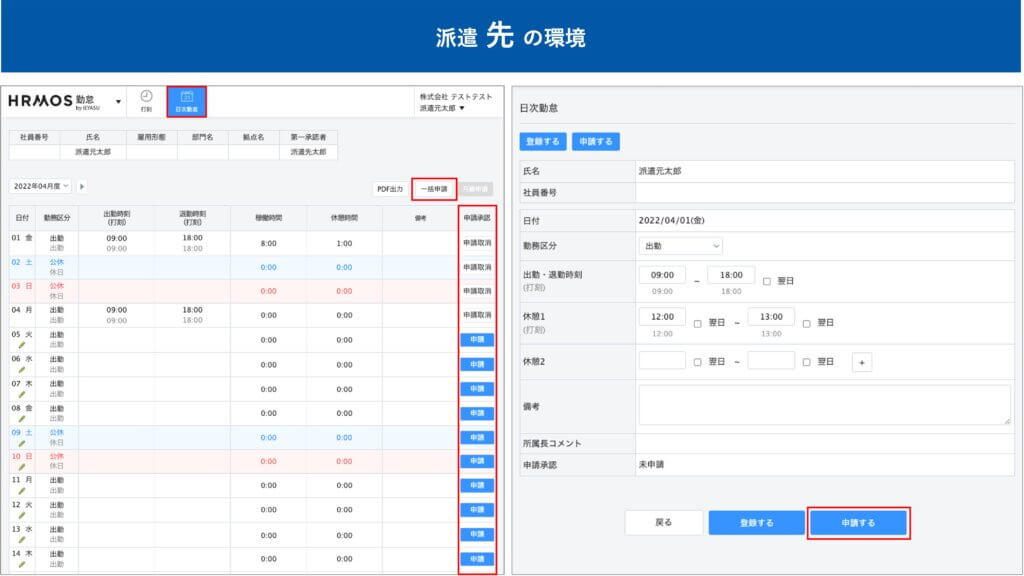The height and width of the screenshot is (576, 1024).
Task: Open the 2022年04月度 month dropdown
Action: pos(41,186)
